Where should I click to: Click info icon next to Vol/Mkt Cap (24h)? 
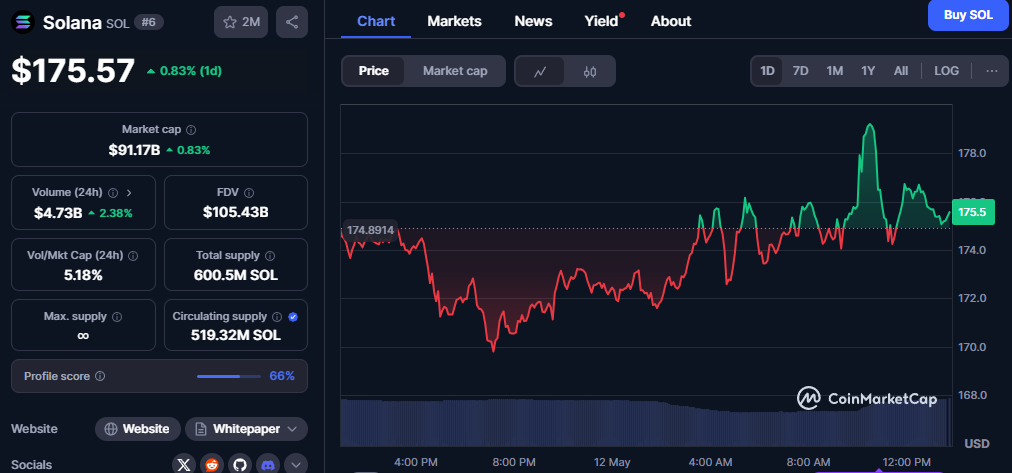133,256
